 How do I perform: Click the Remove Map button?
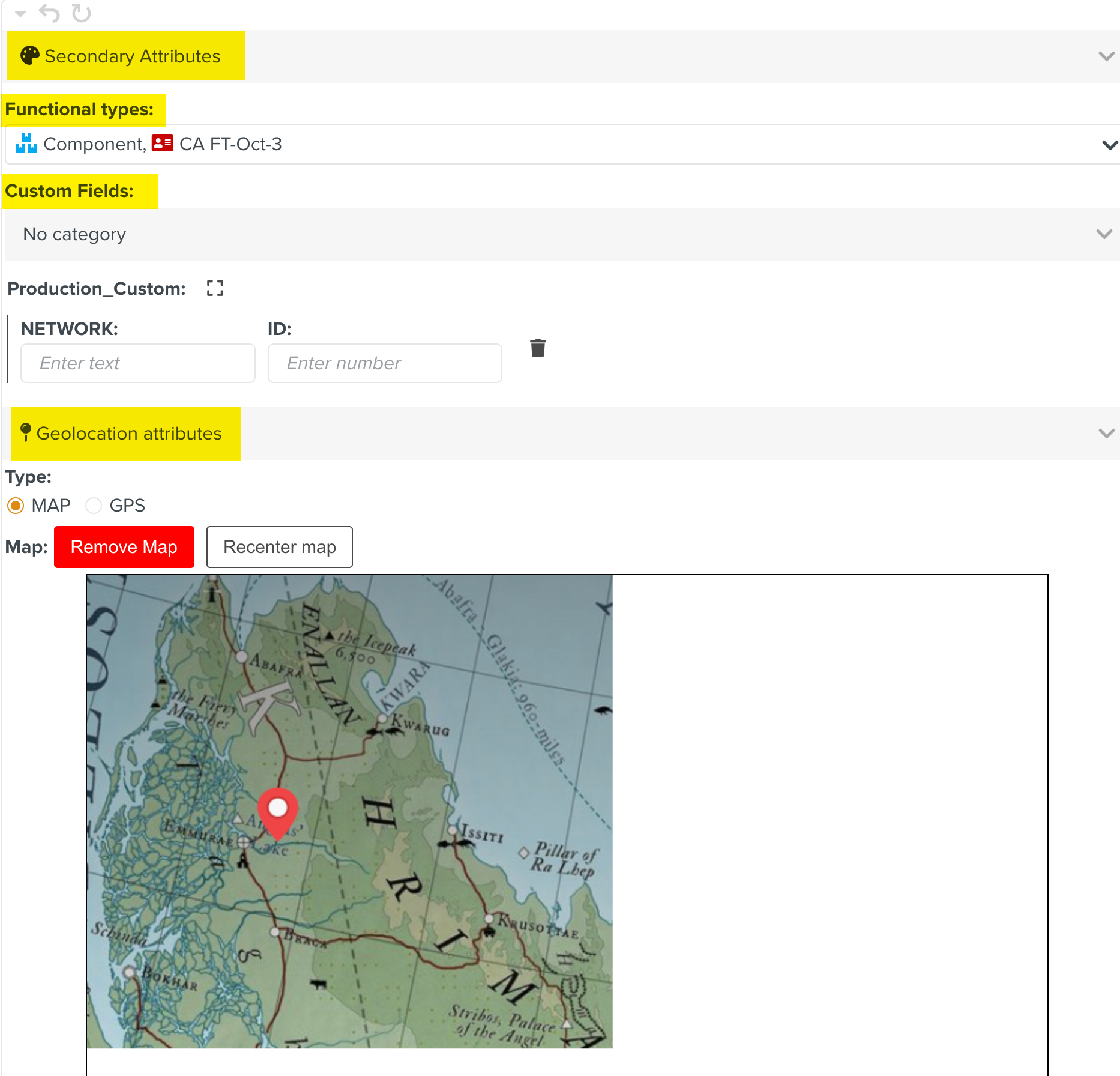[124, 547]
